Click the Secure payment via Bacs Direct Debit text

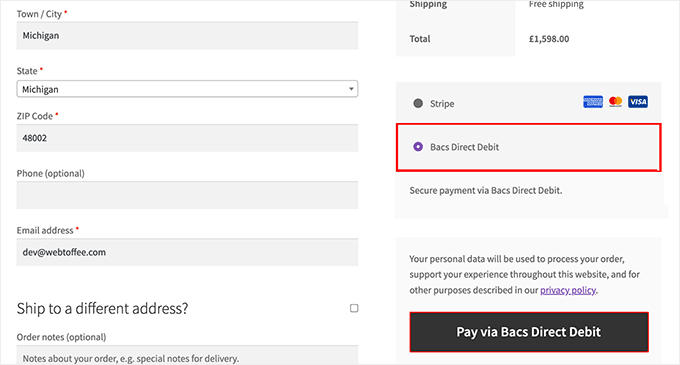coord(486,191)
